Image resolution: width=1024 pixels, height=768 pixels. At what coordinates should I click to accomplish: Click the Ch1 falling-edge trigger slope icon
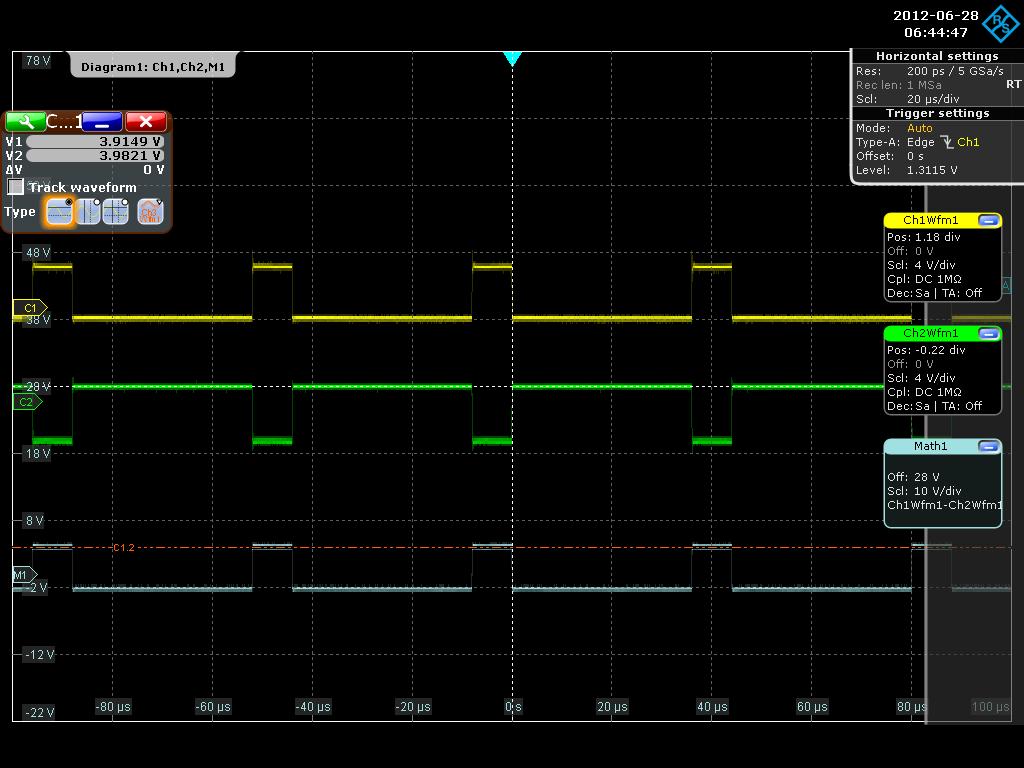tap(946, 142)
